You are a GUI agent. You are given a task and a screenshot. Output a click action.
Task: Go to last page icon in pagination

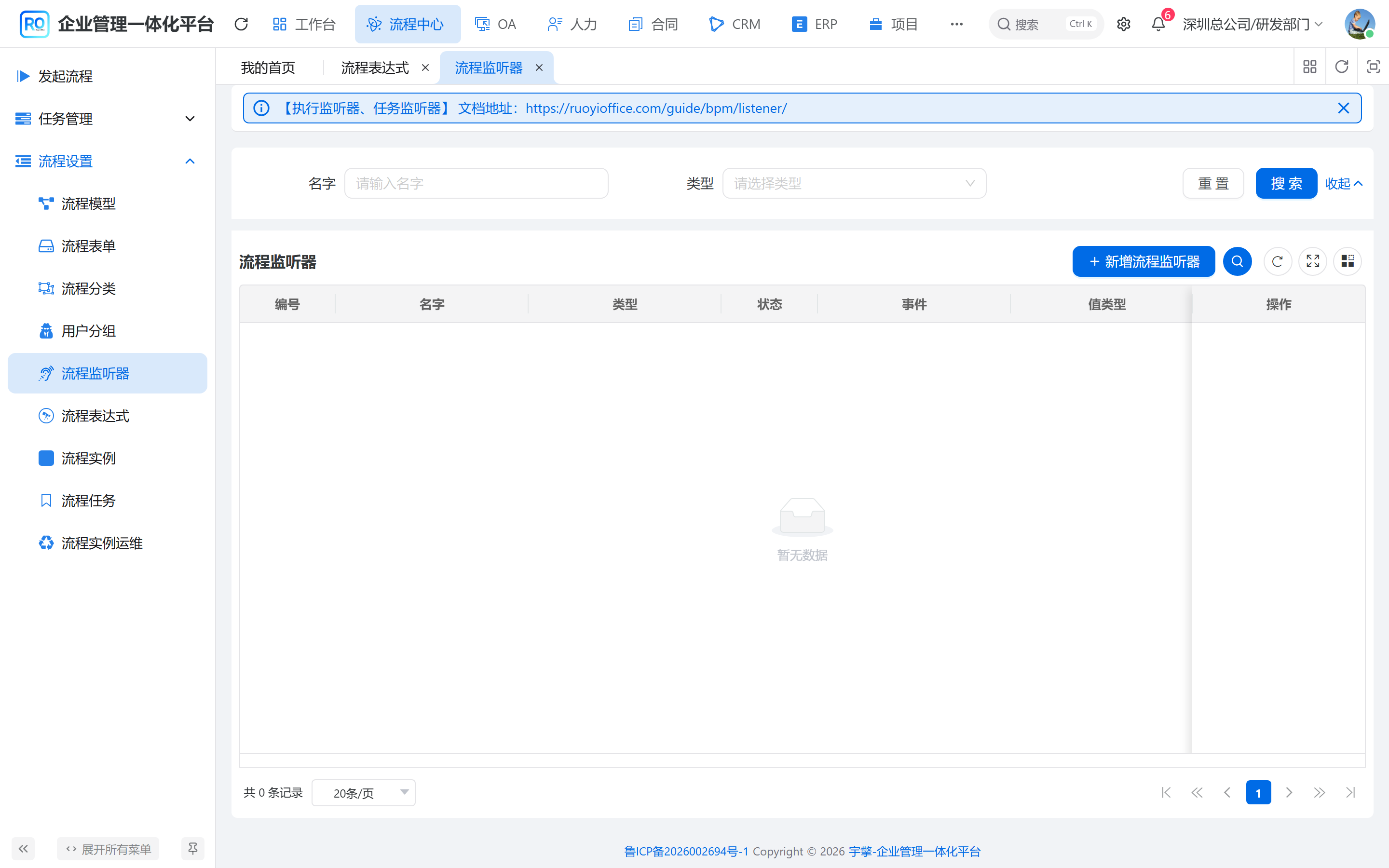[x=1350, y=792]
